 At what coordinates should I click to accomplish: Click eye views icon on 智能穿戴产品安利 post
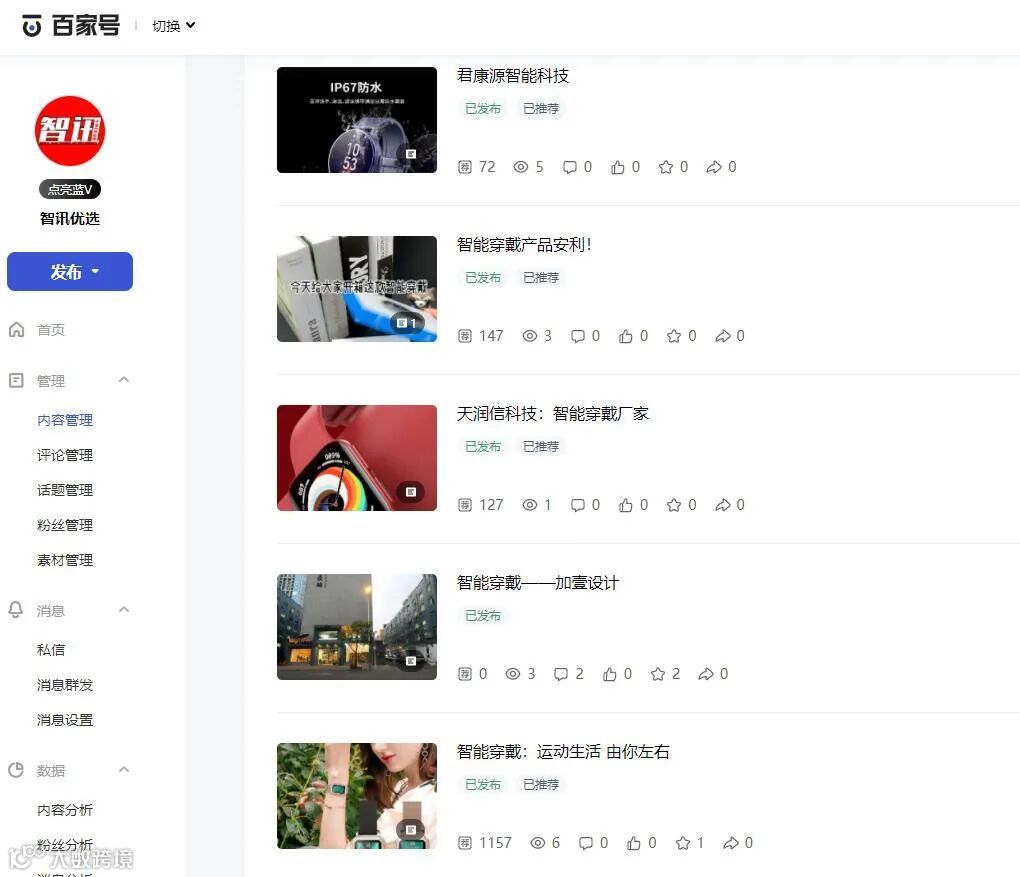coord(530,336)
